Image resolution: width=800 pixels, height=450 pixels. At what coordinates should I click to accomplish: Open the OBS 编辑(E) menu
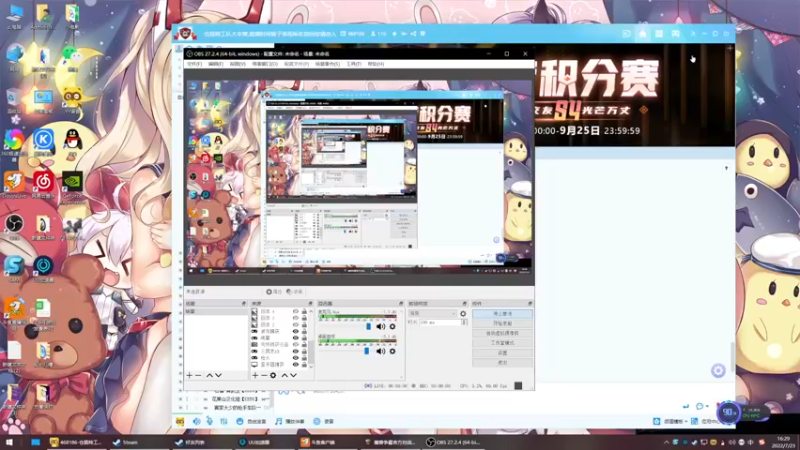coord(215,64)
